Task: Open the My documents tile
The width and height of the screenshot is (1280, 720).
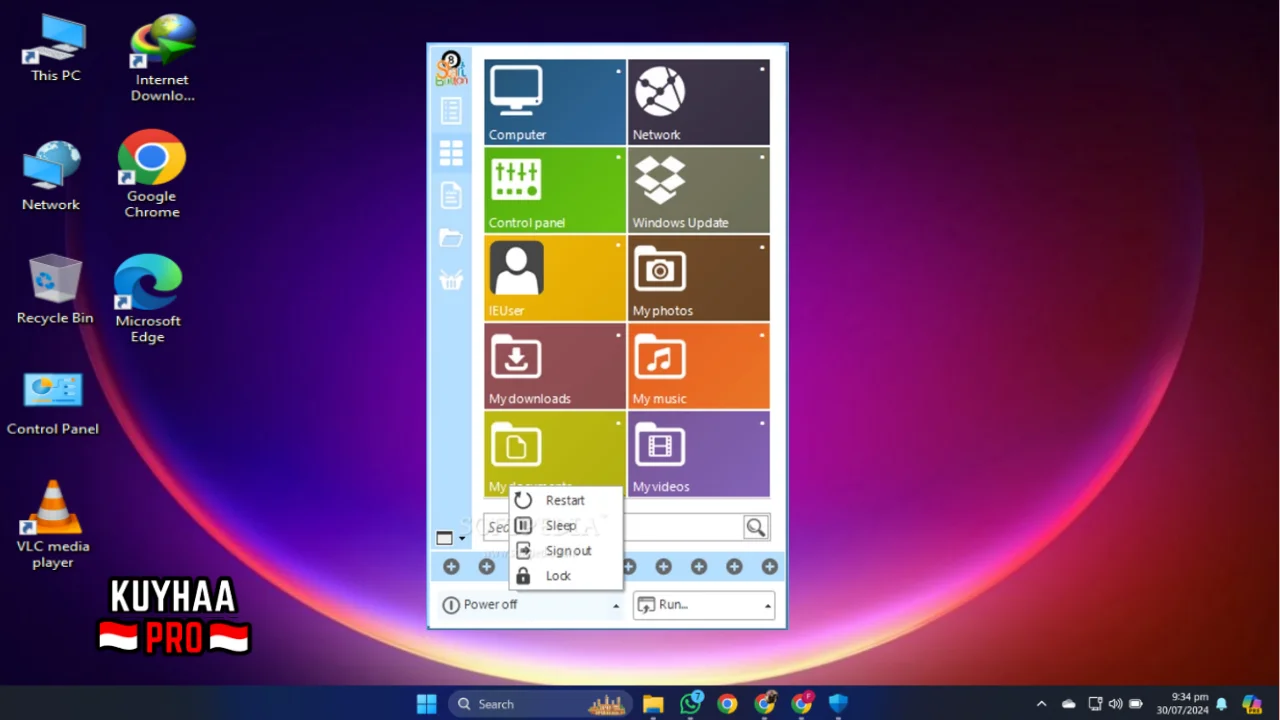Action: [555, 450]
